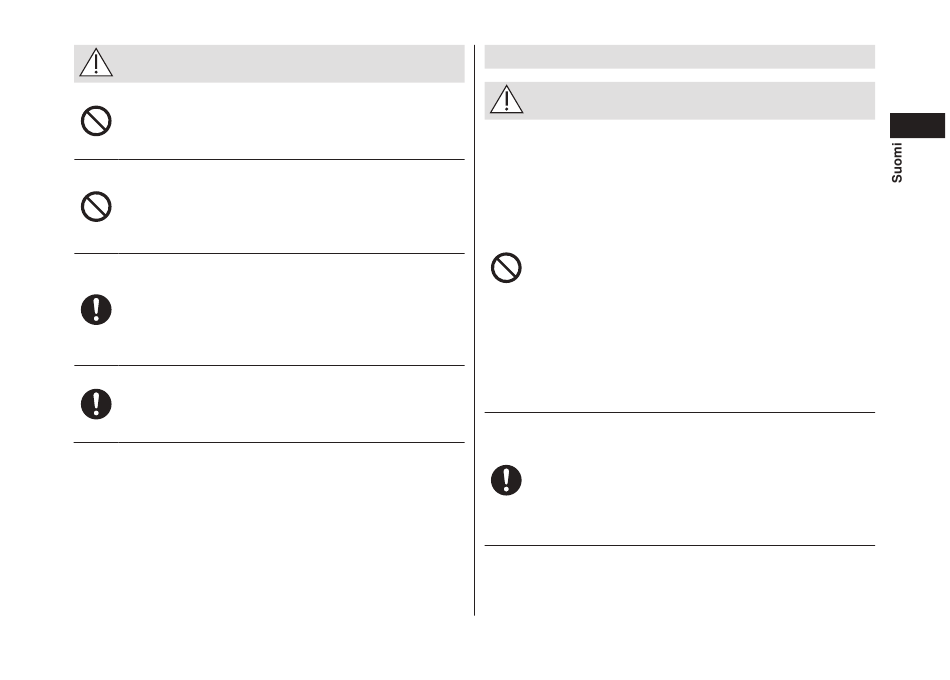Click divider line under first left exclamation section
The width and height of the screenshot is (950, 680).
(x=269, y=365)
